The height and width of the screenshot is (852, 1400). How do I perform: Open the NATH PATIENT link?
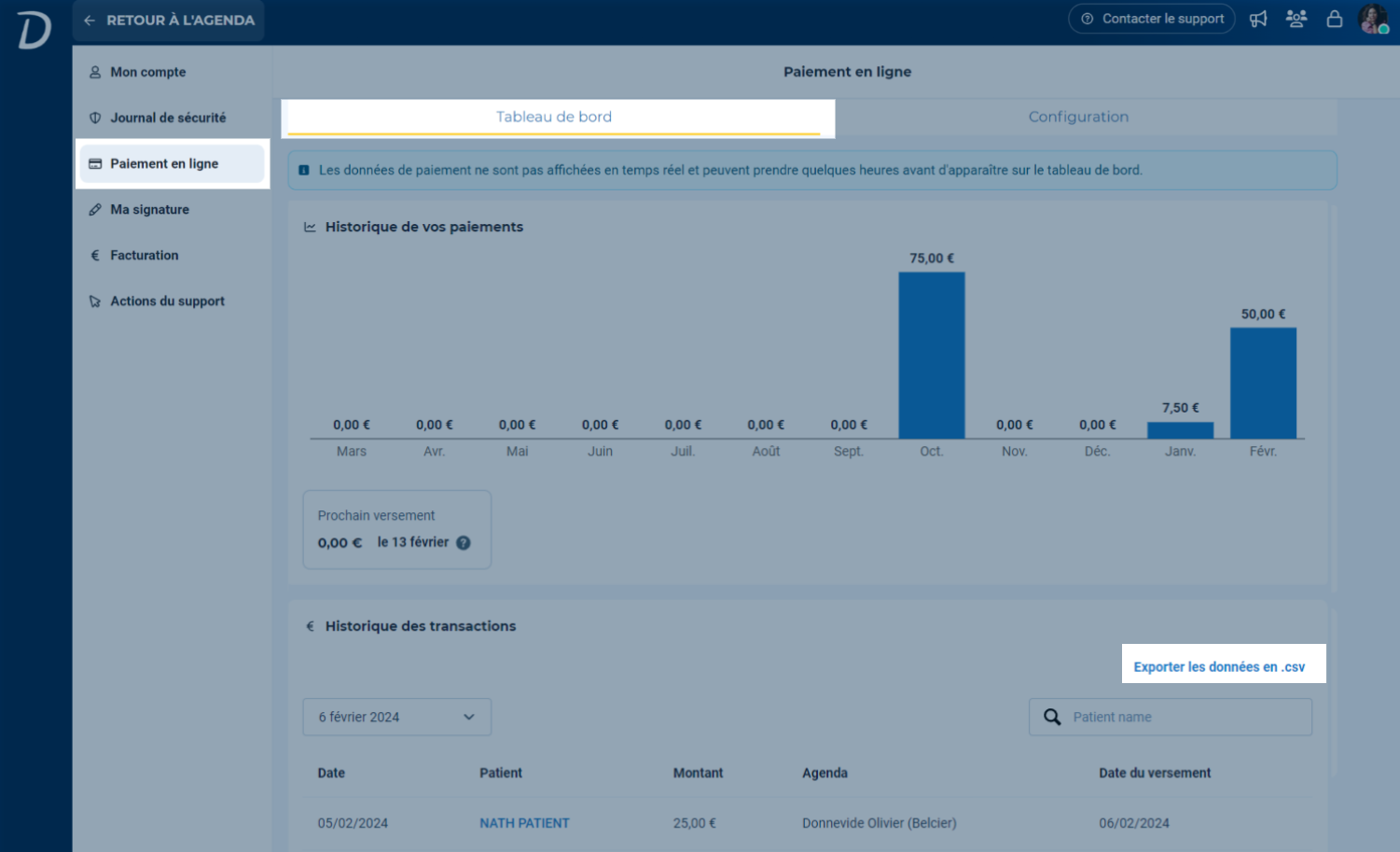524,823
